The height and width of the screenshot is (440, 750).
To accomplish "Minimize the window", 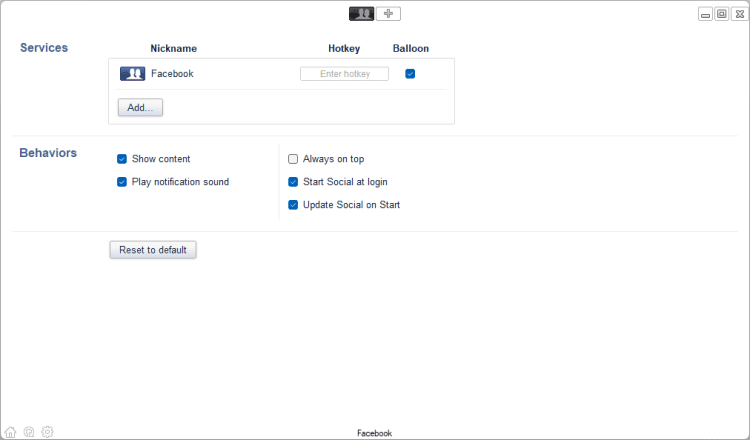I will click(705, 14).
